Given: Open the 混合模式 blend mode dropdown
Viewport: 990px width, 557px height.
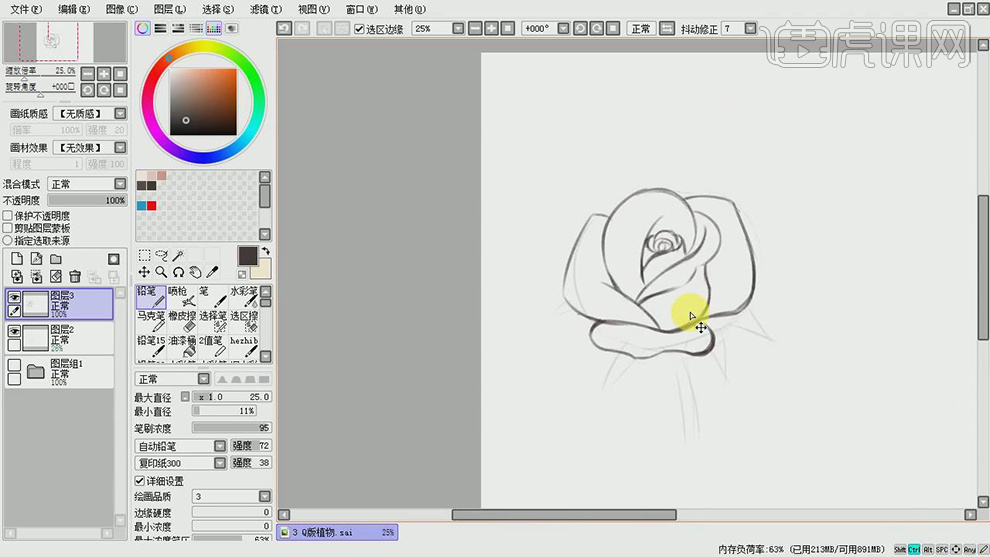Looking at the screenshot, I should click(x=120, y=184).
